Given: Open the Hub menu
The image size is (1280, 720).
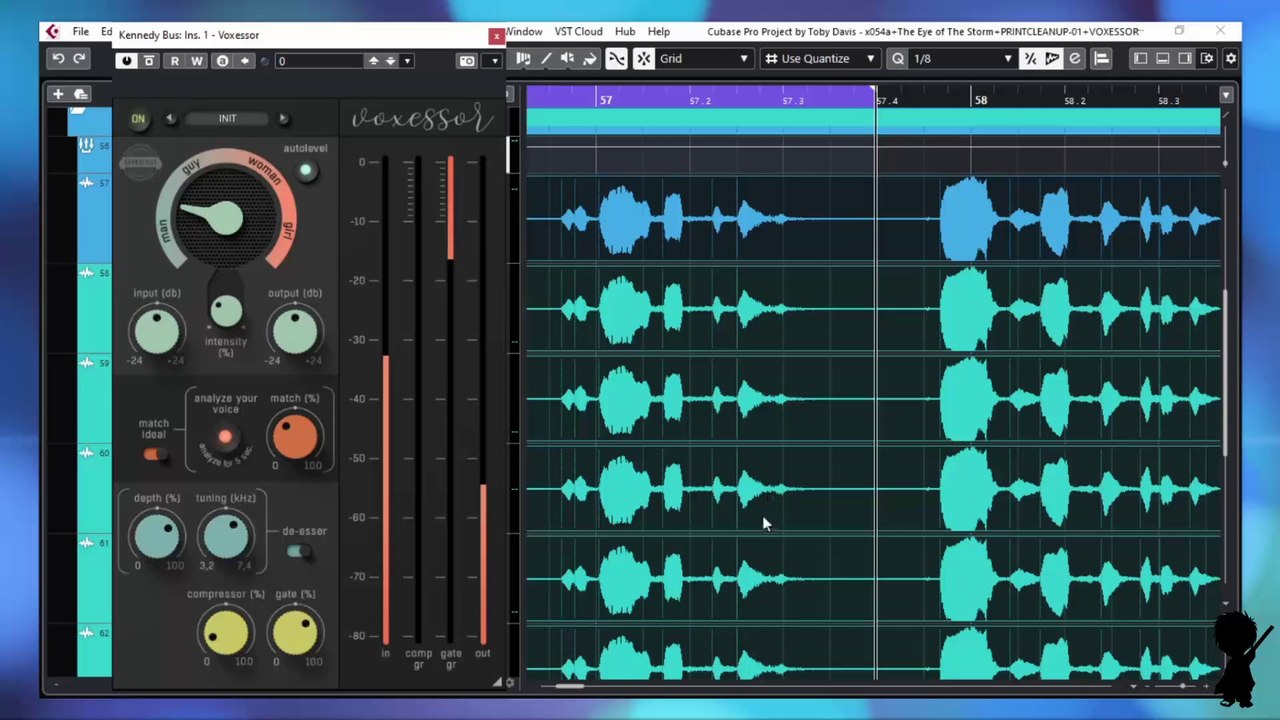Looking at the screenshot, I should click(x=625, y=32).
